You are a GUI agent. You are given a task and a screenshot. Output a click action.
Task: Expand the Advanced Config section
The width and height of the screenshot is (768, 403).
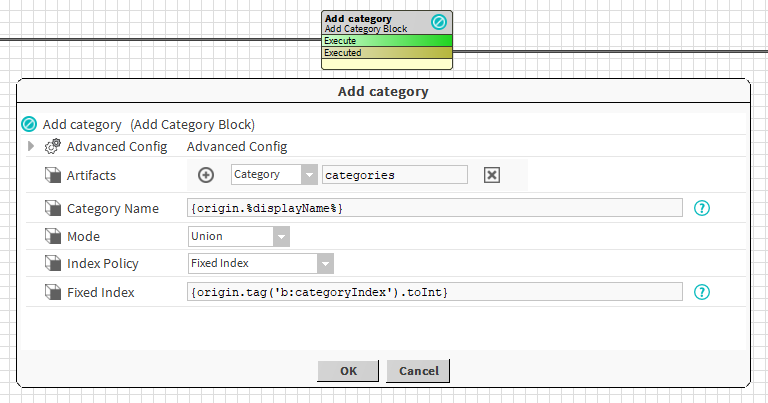pyautogui.click(x=31, y=146)
